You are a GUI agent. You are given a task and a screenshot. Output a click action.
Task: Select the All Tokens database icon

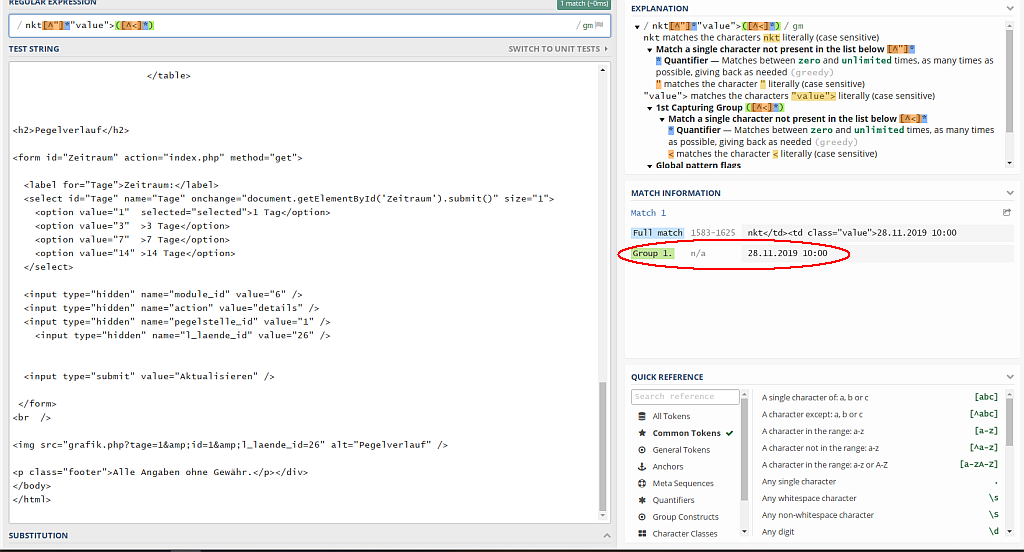641,416
